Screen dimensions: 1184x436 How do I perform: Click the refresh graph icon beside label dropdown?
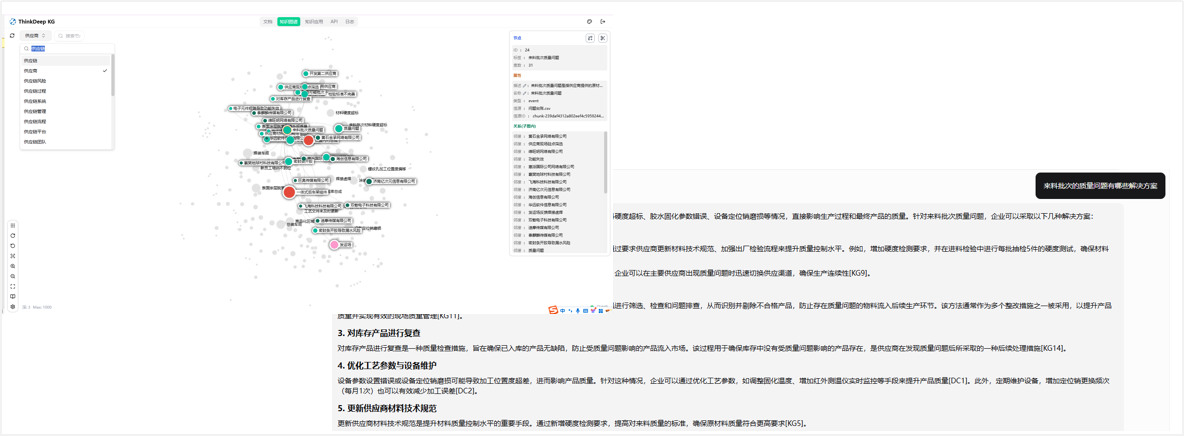(12, 36)
